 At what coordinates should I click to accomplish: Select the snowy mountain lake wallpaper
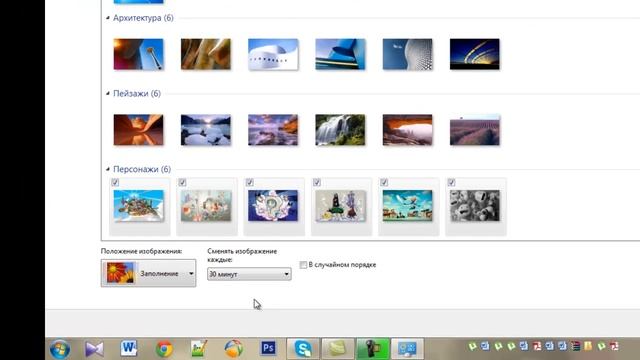coord(206,130)
